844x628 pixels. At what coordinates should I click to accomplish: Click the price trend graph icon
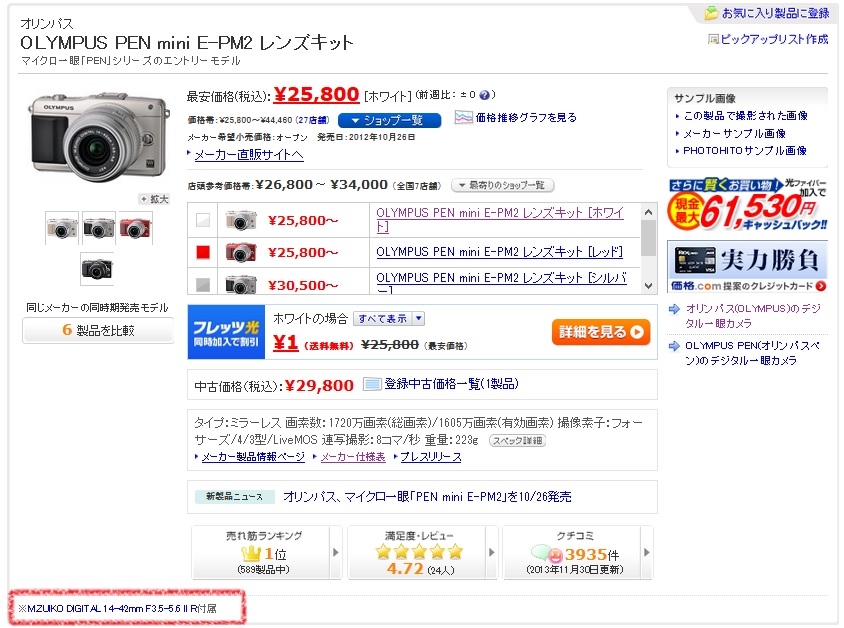click(x=463, y=117)
